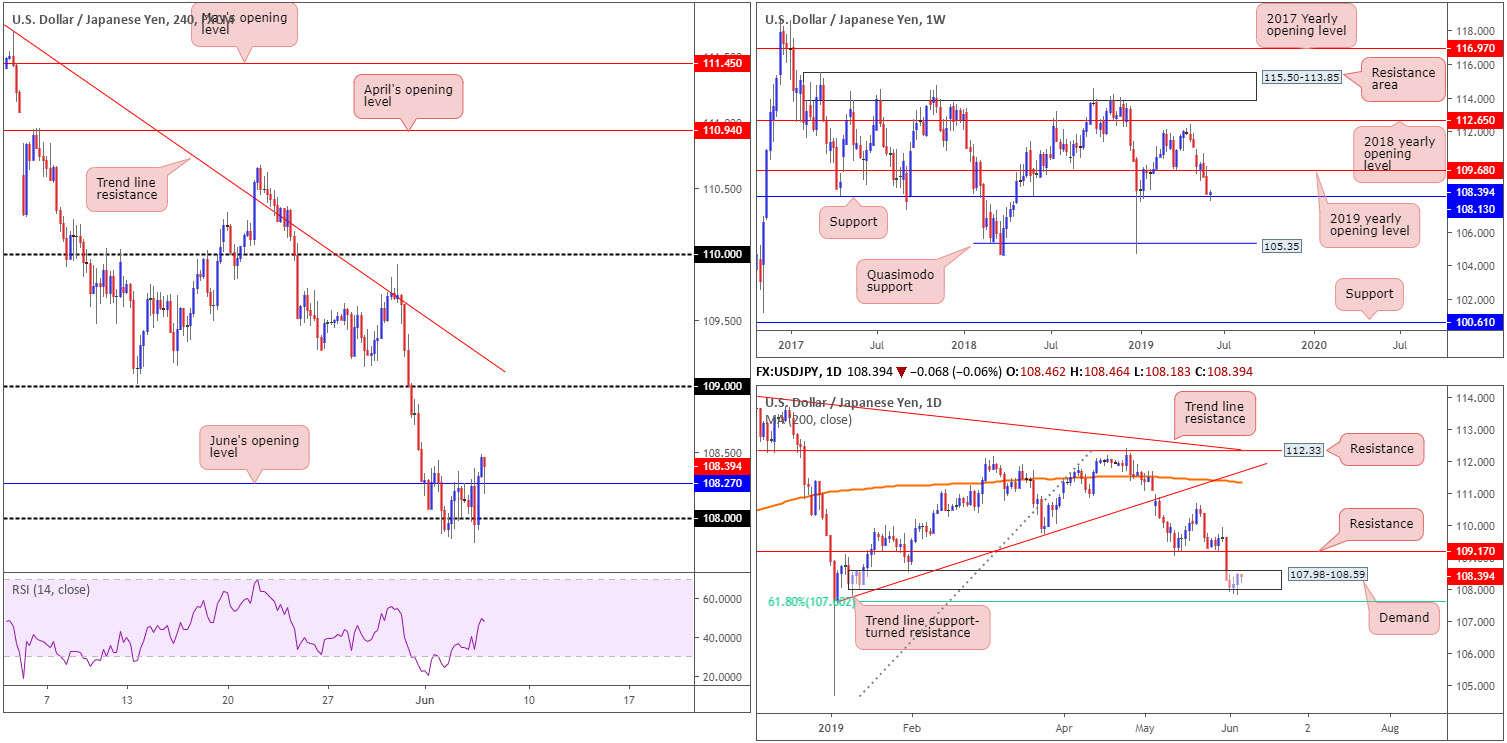Select the red 109.170 price label

[x=1477, y=551]
